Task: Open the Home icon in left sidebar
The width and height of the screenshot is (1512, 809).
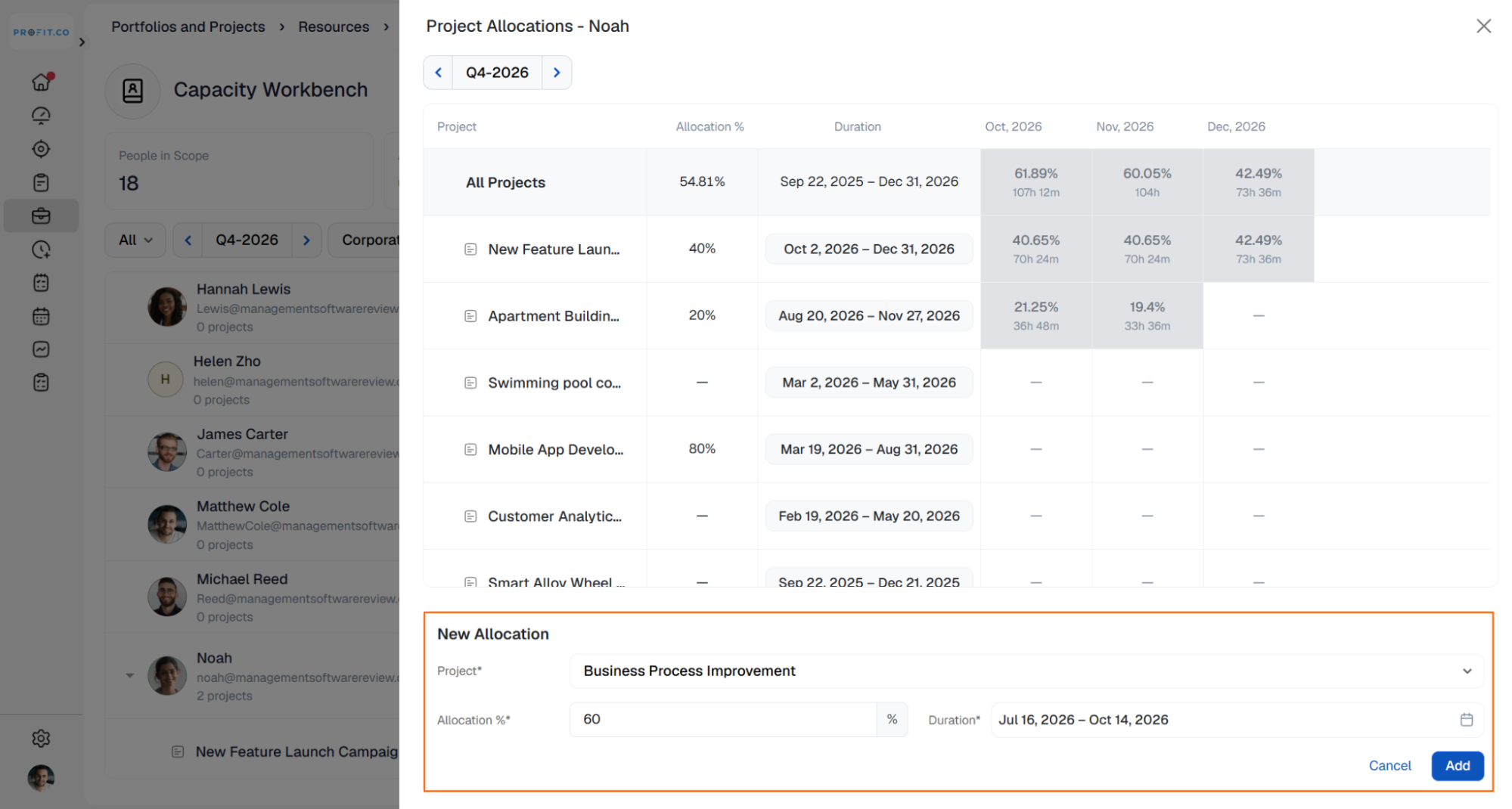Action: pyautogui.click(x=42, y=82)
